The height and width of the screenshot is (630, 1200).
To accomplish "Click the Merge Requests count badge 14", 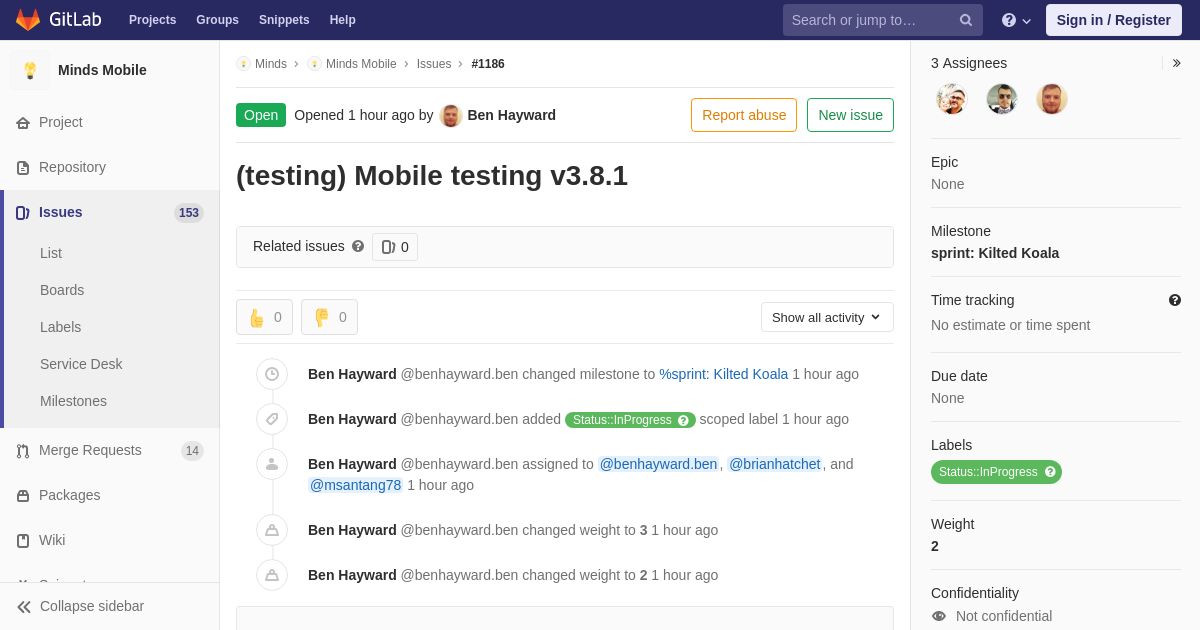I will point(192,451).
